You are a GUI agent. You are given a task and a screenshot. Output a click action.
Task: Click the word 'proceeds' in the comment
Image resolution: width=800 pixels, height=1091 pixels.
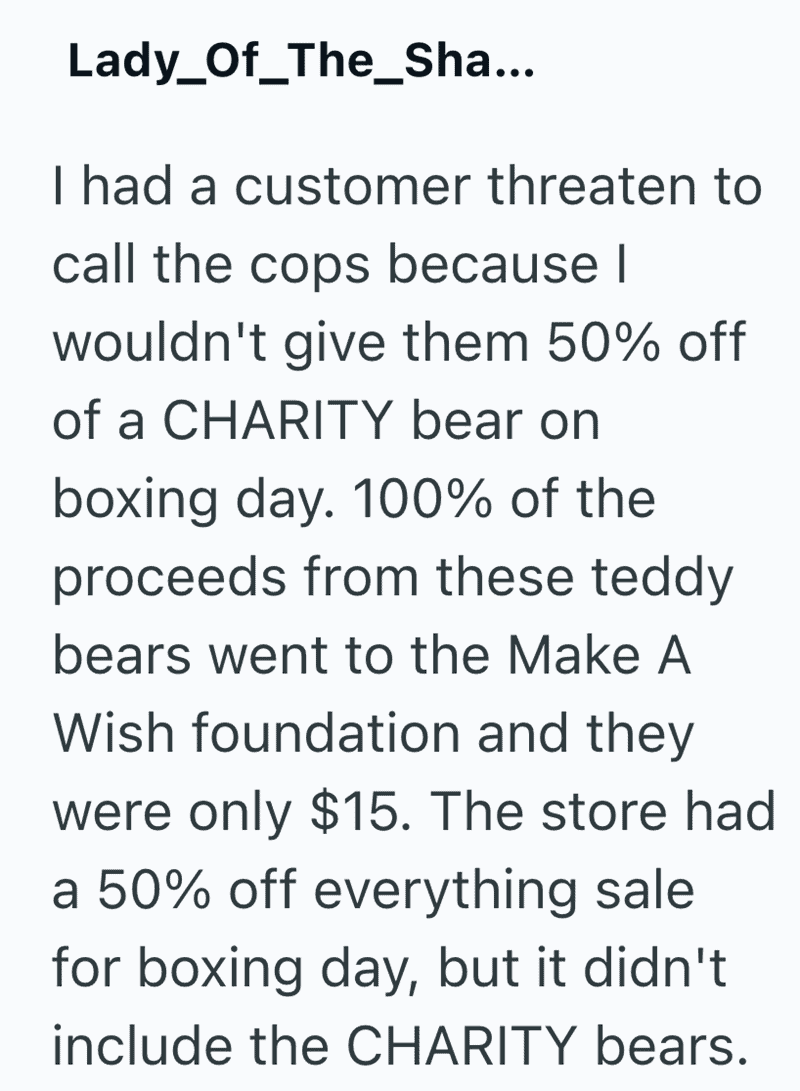click(x=170, y=580)
